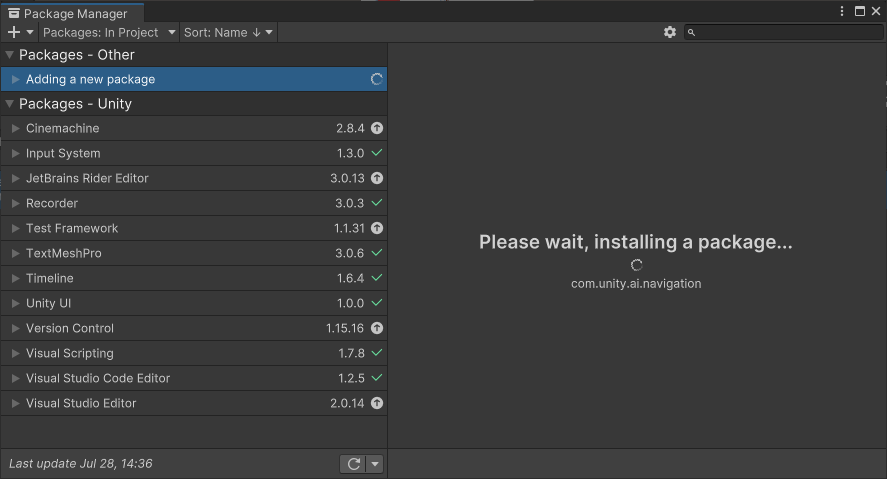Click the Test Framework update icon
887x479 pixels.
click(377, 228)
